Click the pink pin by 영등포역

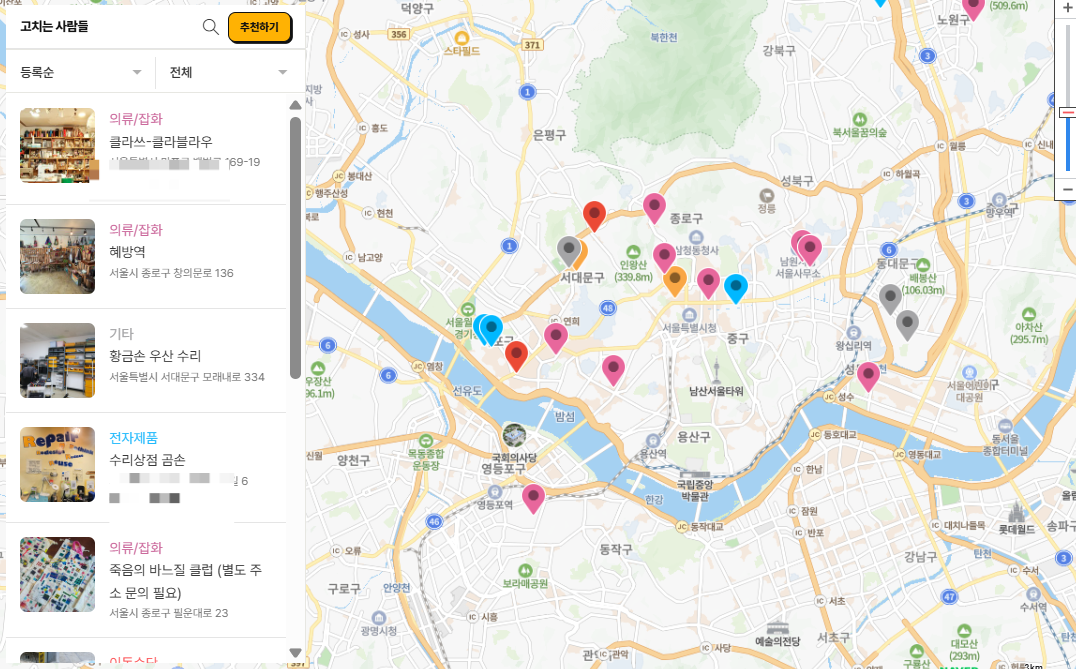533,499
